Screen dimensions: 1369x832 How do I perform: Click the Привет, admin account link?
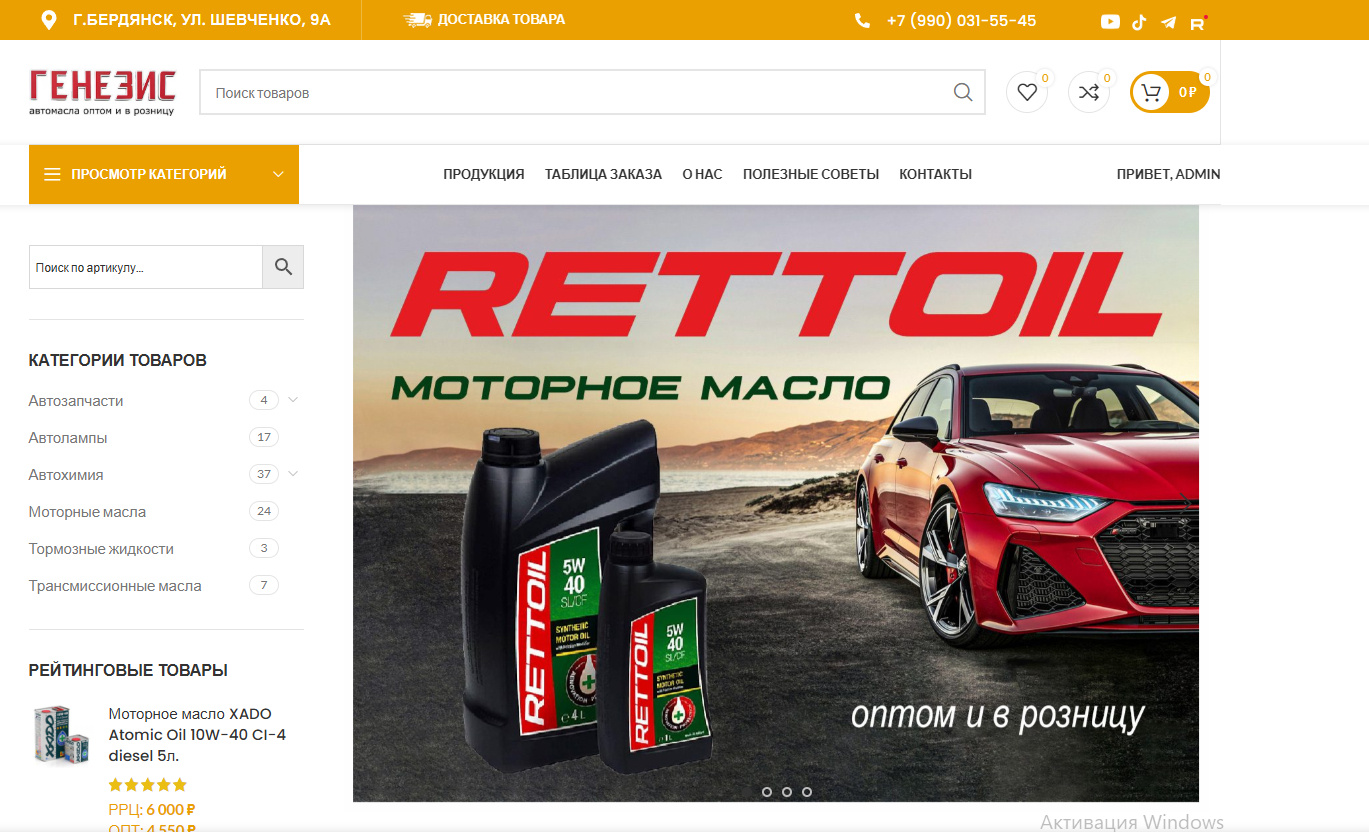coord(1168,174)
